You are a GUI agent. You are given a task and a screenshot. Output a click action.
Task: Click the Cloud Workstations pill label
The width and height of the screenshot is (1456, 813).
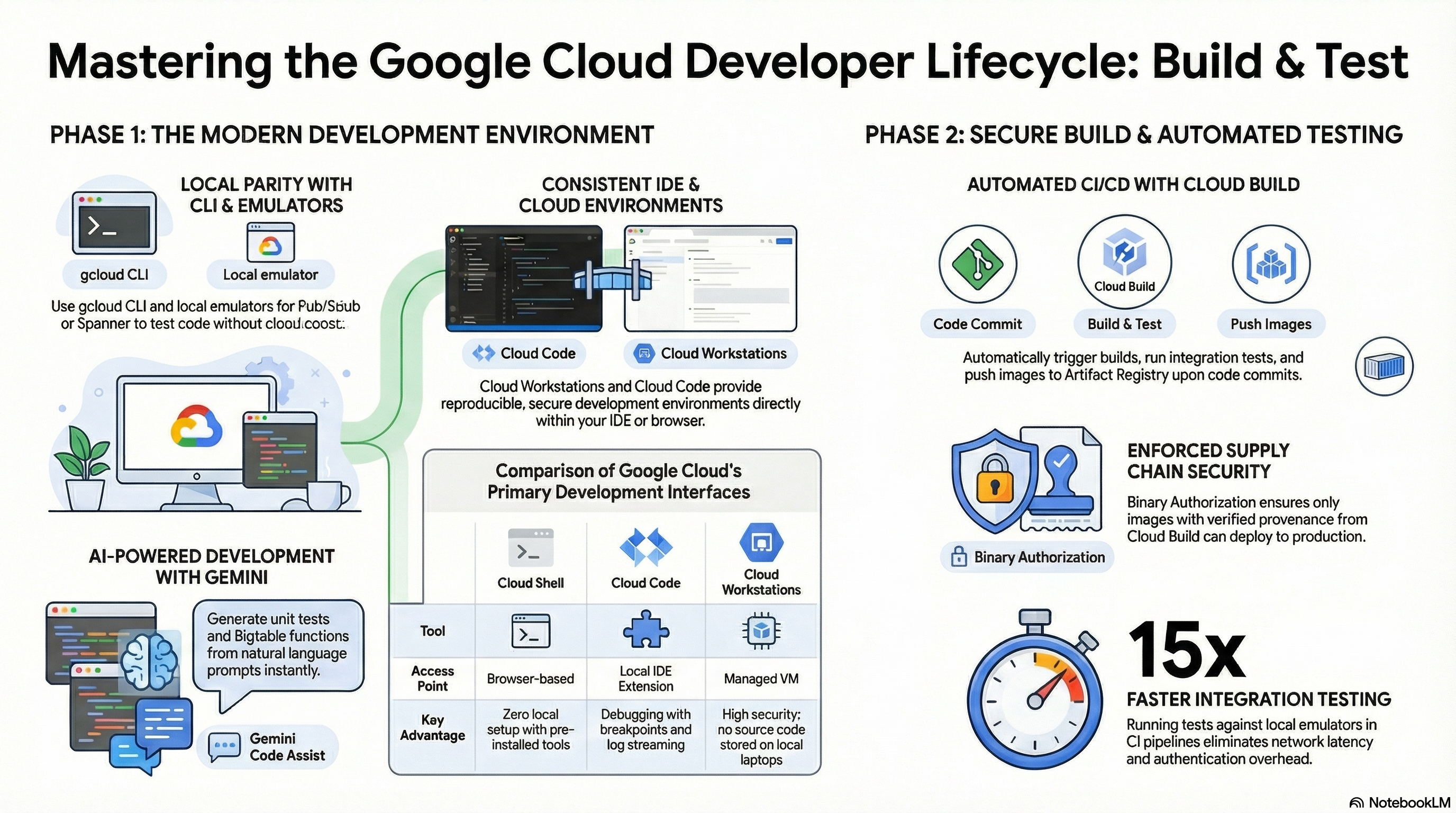click(711, 354)
